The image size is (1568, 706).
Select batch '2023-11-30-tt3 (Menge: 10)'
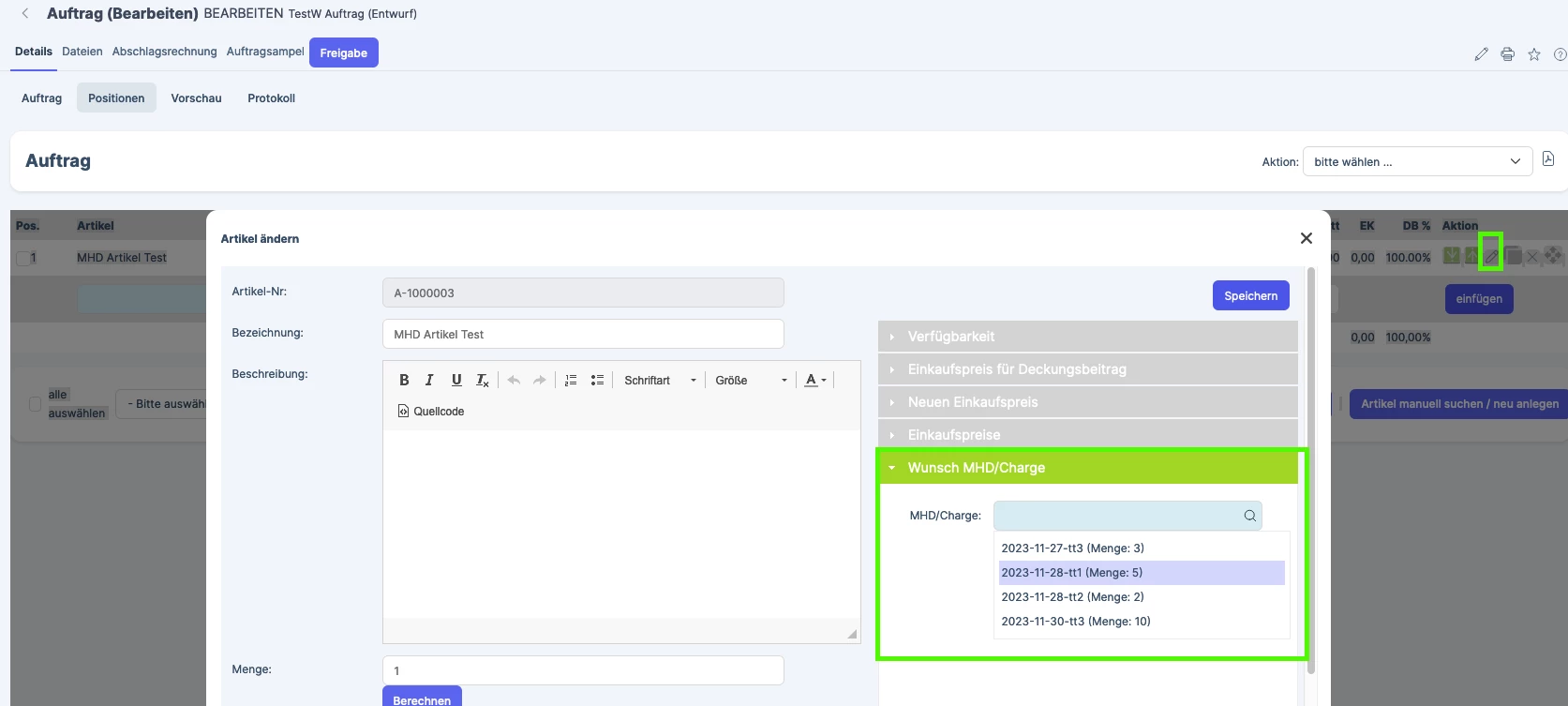pyautogui.click(x=1142, y=622)
